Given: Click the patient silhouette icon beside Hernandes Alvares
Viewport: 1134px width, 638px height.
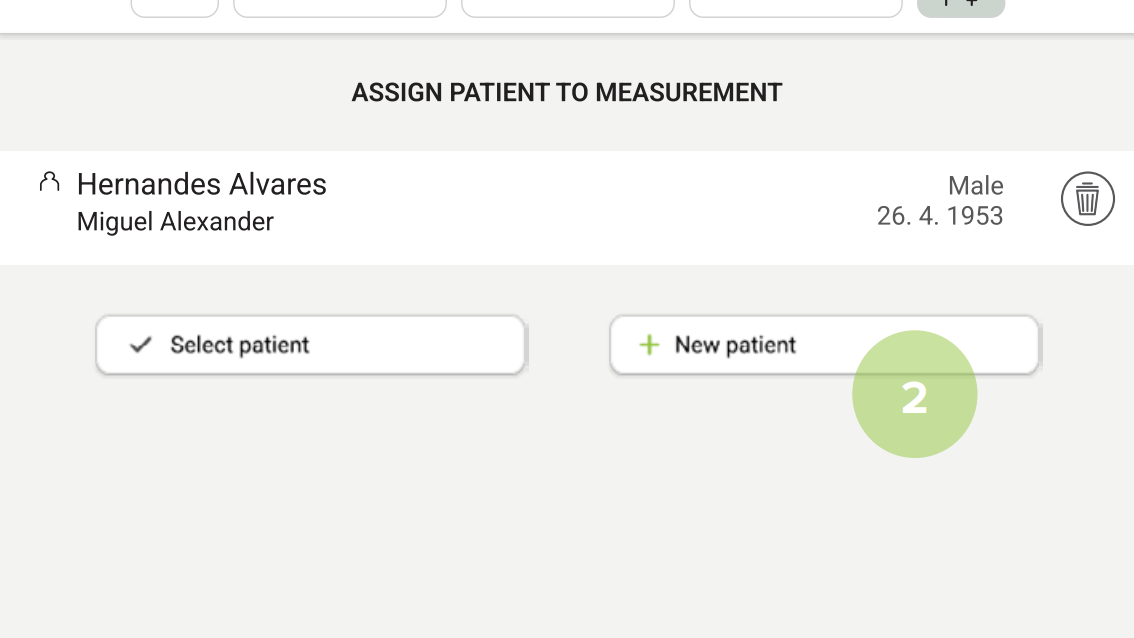Looking at the screenshot, I should point(48,182).
